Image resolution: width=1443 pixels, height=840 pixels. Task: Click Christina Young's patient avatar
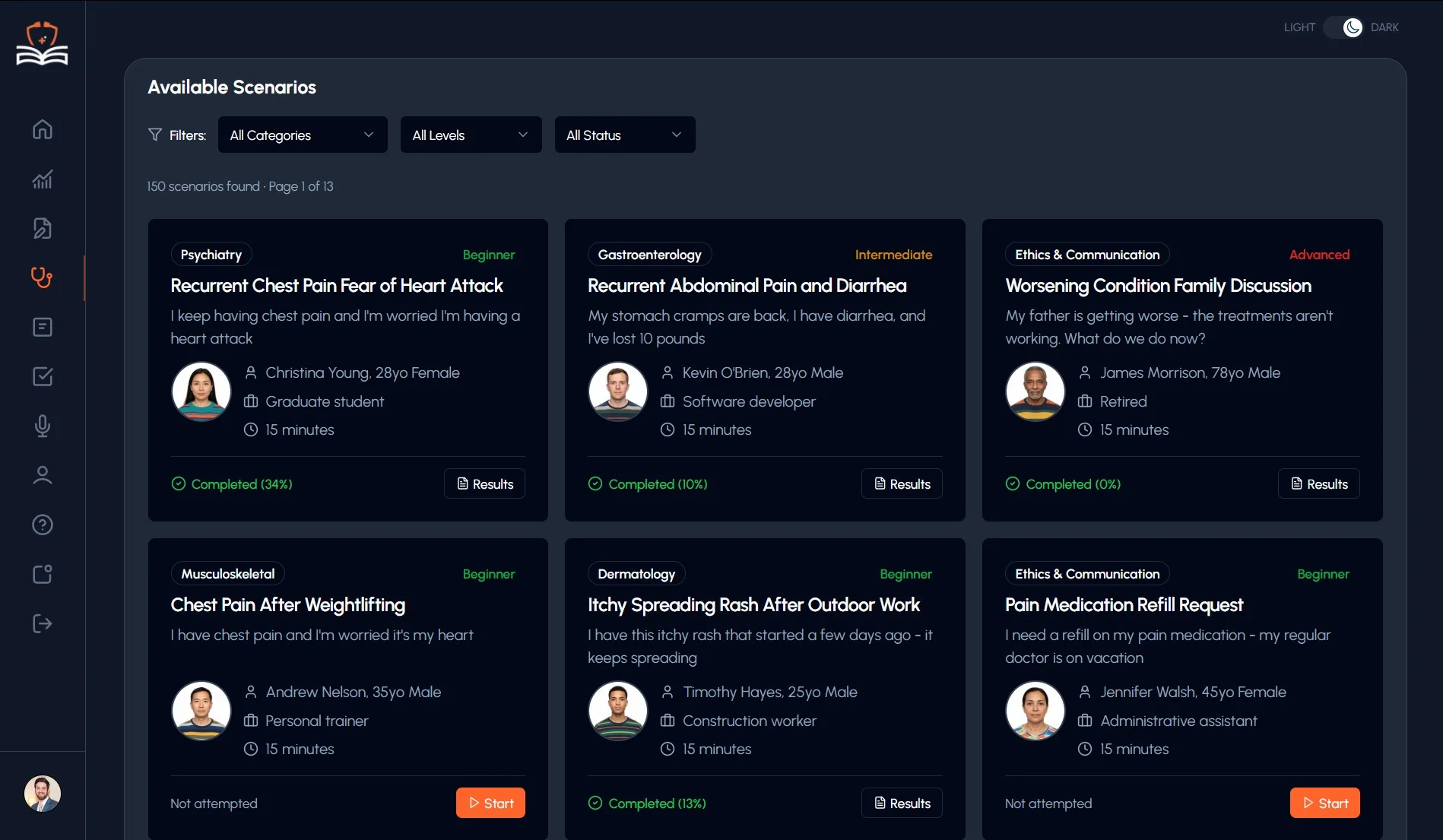tap(201, 391)
